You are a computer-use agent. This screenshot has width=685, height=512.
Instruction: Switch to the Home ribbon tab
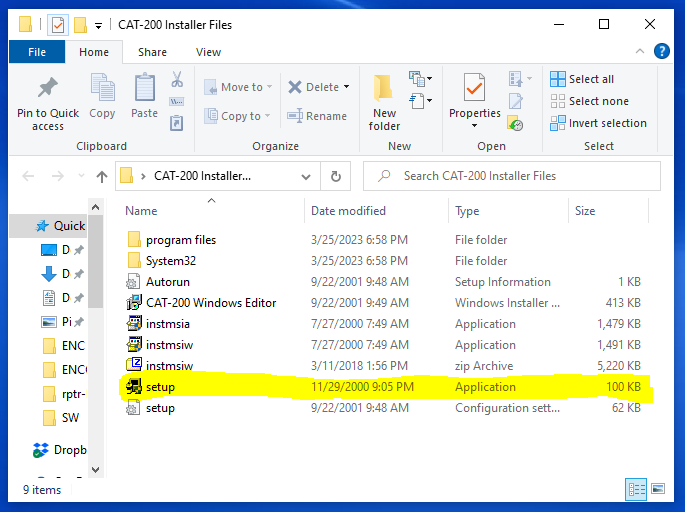pyautogui.click(x=93, y=52)
